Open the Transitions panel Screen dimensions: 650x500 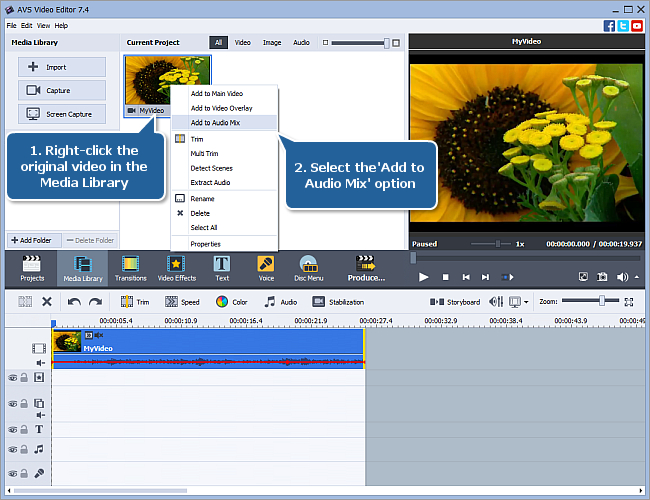coord(131,269)
